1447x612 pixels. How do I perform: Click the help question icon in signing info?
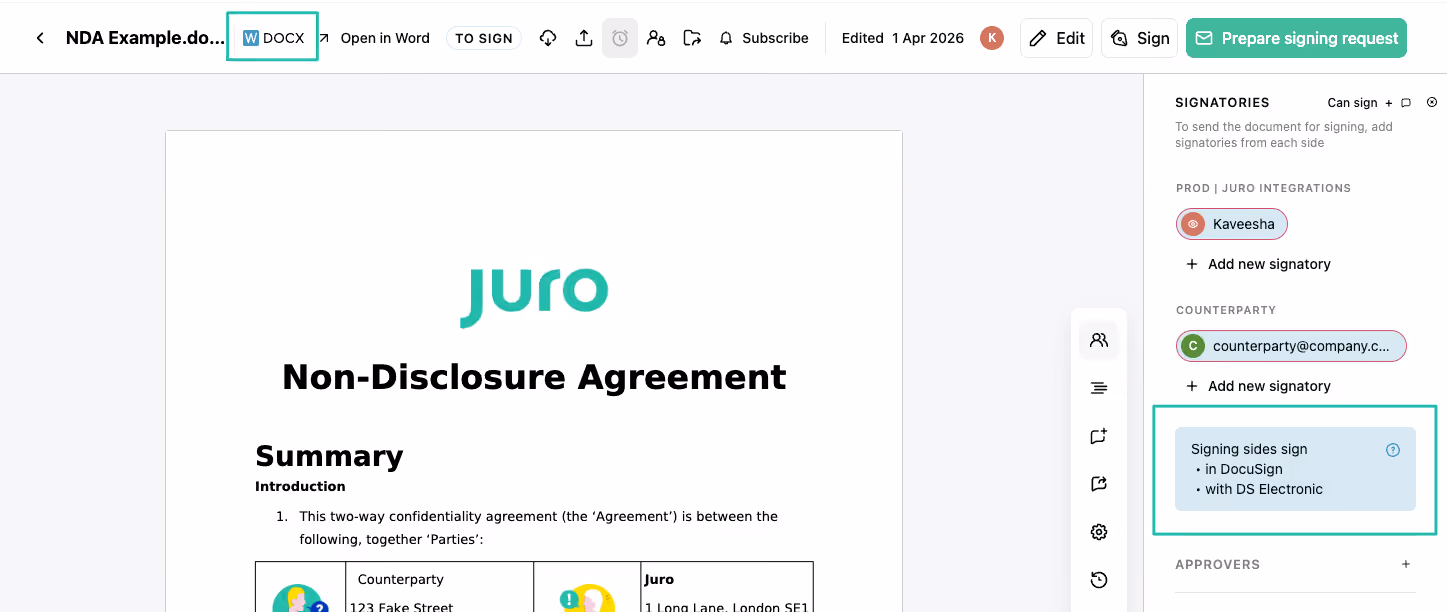(1393, 450)
